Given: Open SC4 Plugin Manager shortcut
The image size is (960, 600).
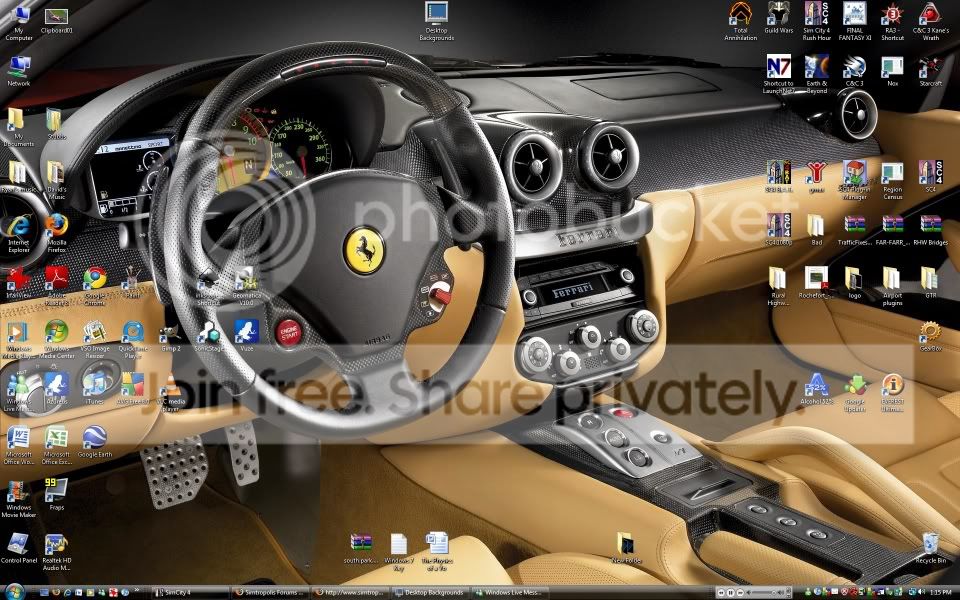Looking at the screenshot, I should pos(855,181).
